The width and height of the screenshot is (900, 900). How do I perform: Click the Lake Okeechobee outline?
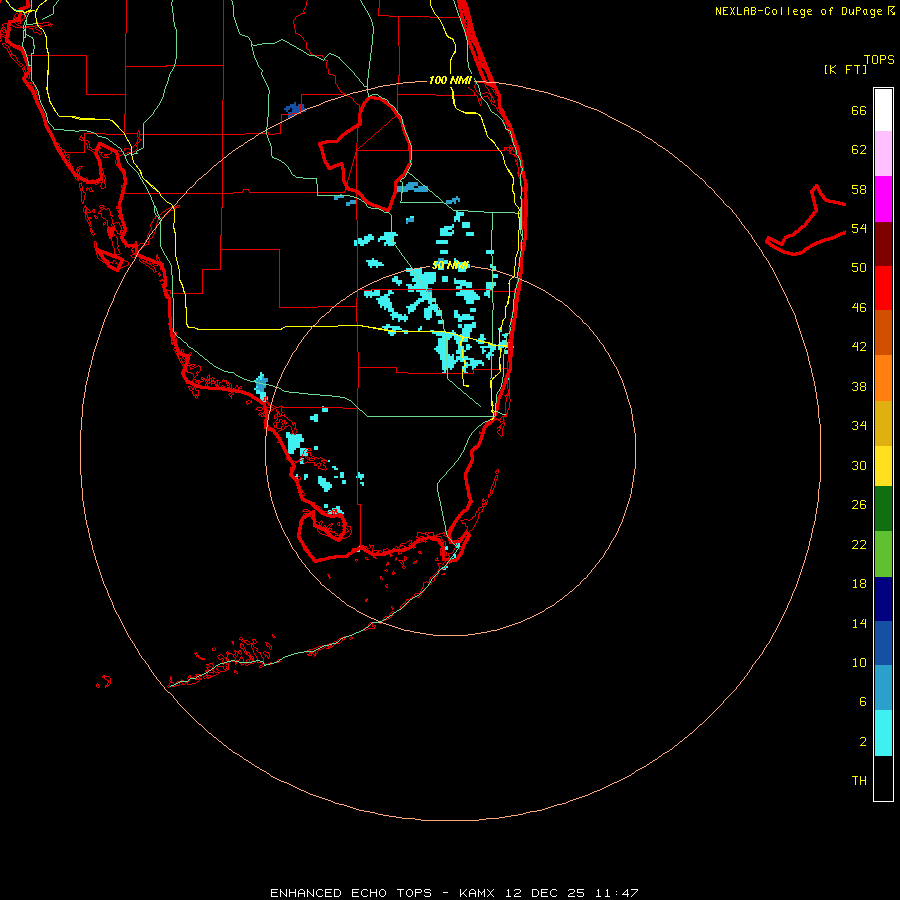click(x=366, y=154)
